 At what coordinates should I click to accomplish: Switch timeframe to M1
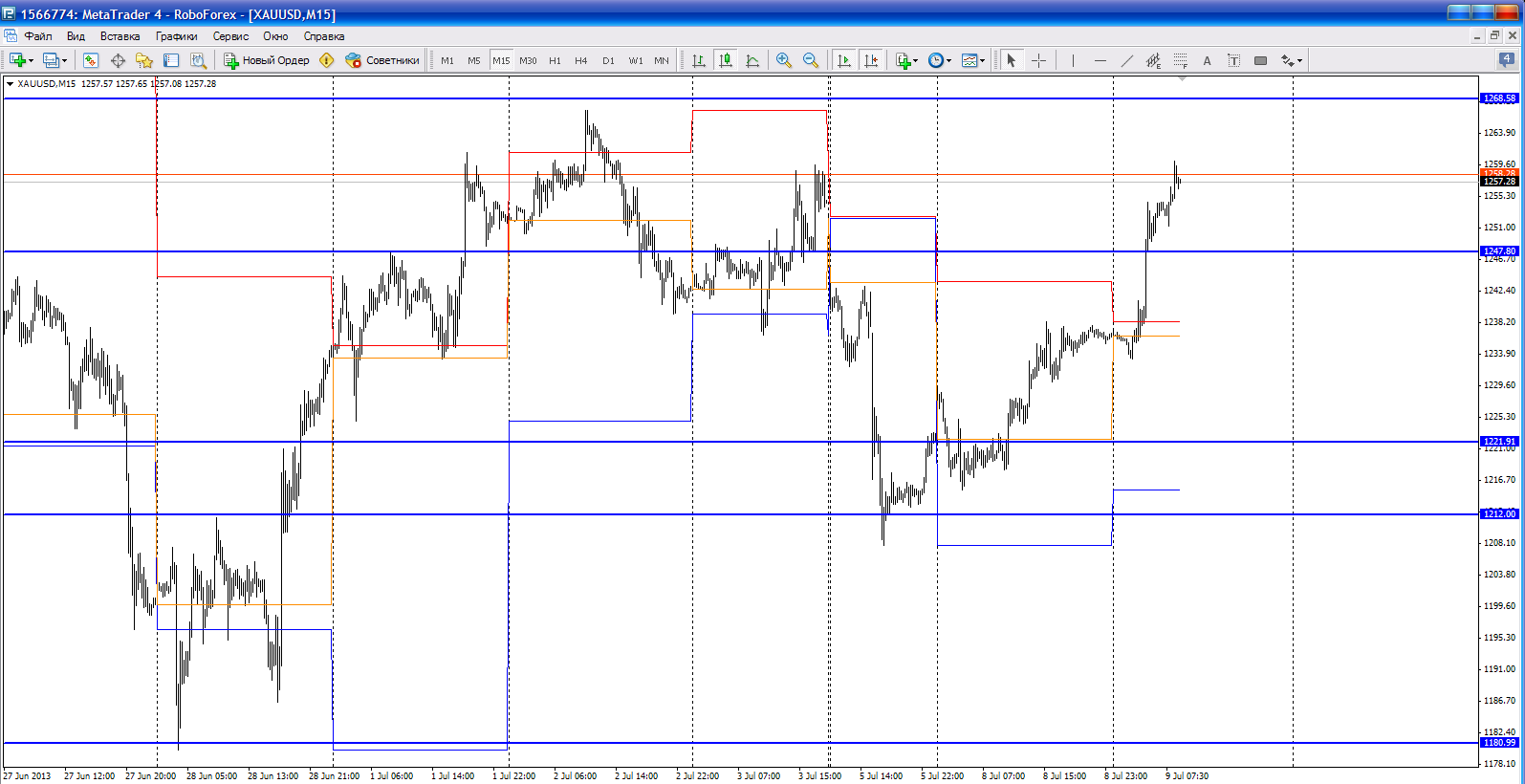point(447,60)
